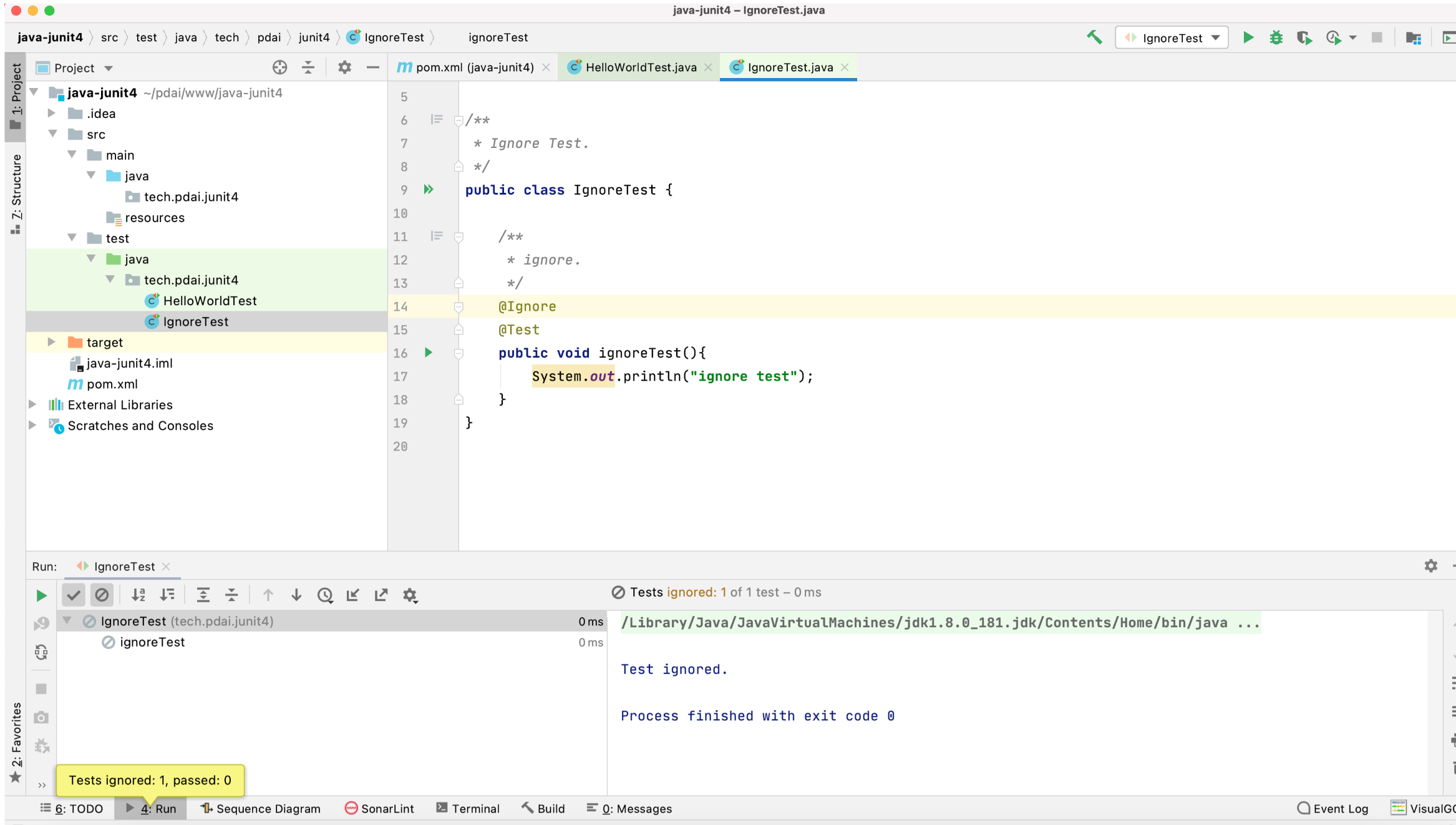Toggle the 1: Project side panel
The image size is (1456, 825).
(16, 97)
